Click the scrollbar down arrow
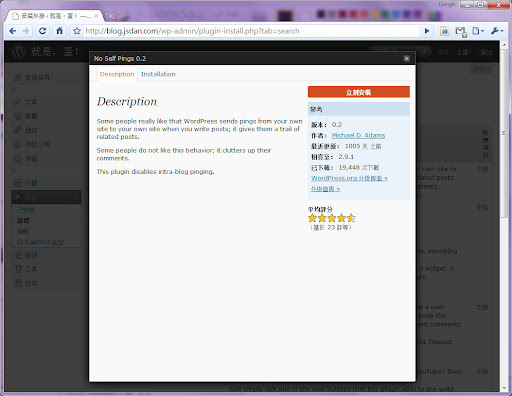The image size is (512, 396). (505, 388)
